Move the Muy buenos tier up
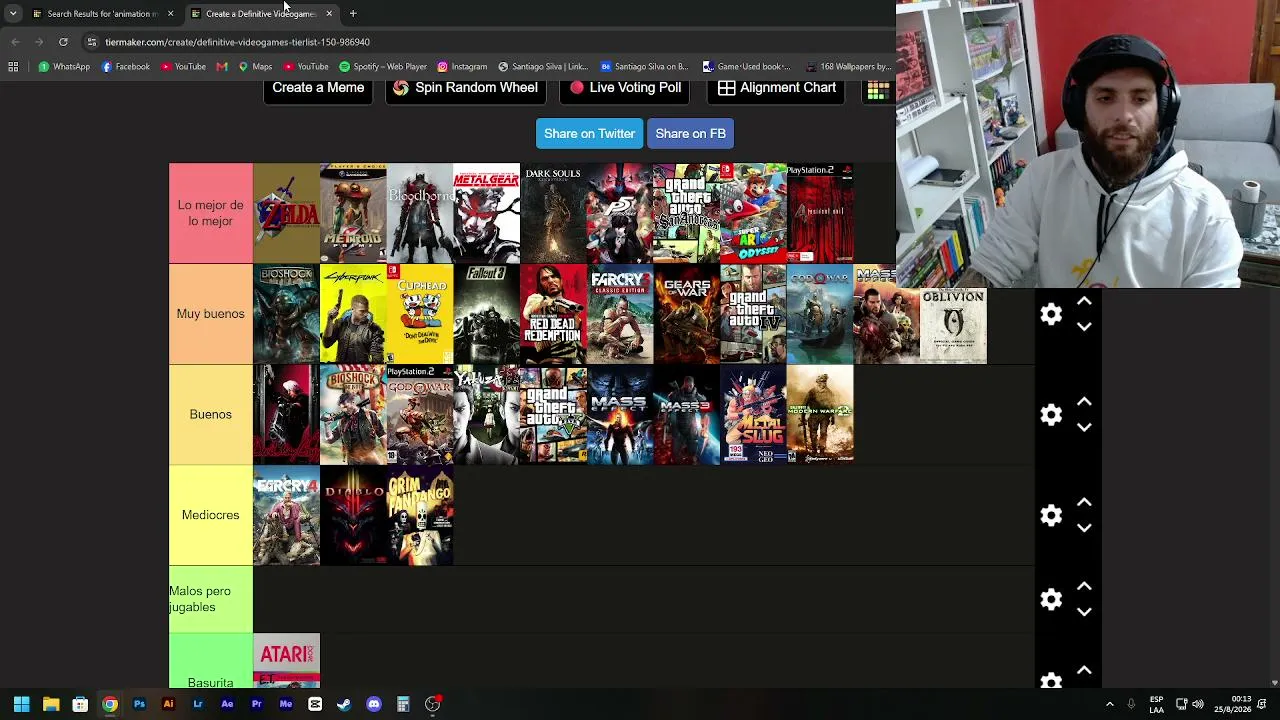Screen dimensions: 1280x720 click(x=1084, y=301)
